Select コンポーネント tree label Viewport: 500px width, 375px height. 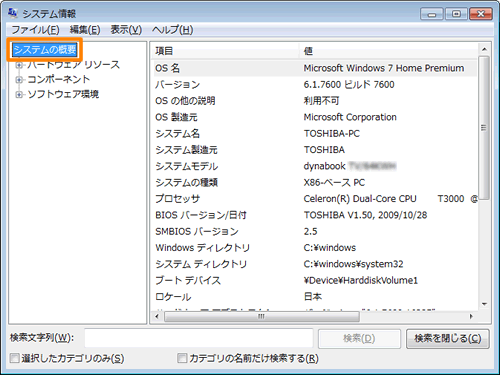[x=59, y=79]
